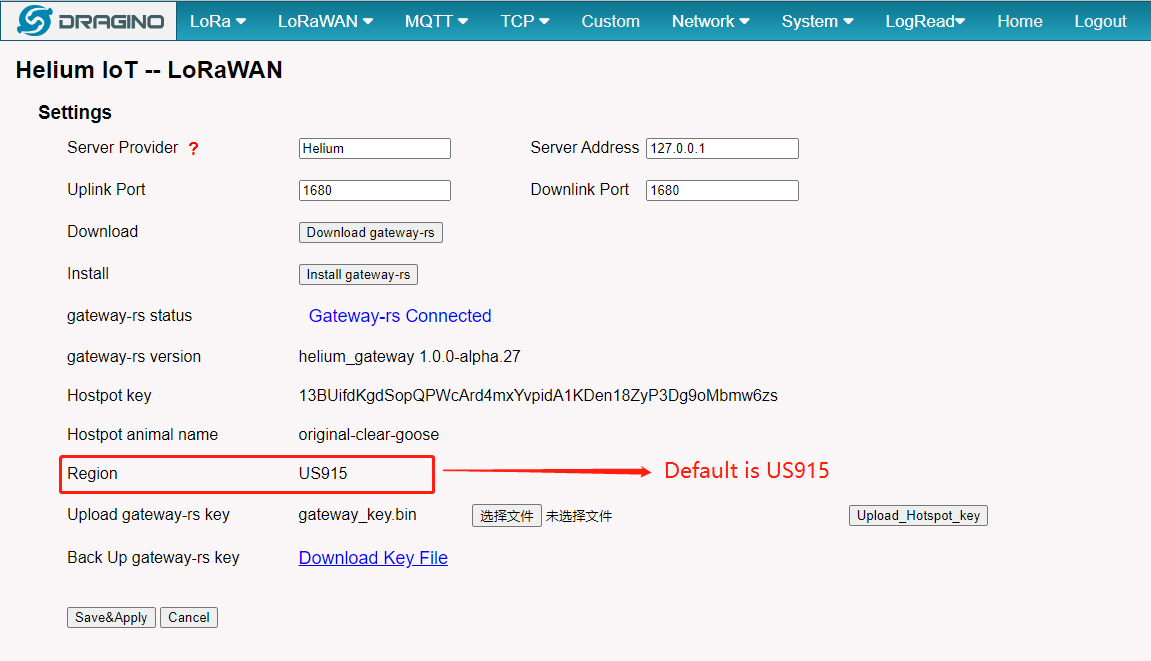Click the helium_gateway 1.0.0-alpha.27 version text
Image resolution: width=1151 pixels, height=661 pixels.
[410, 356]
